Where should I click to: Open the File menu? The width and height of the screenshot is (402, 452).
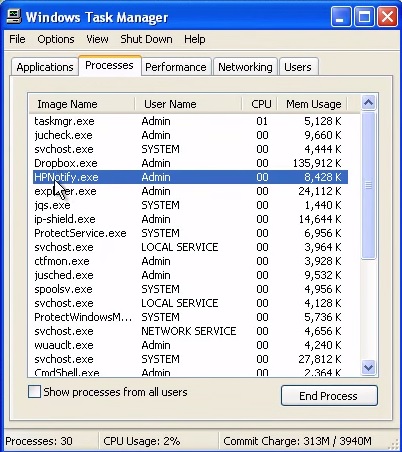click(17, 39)
